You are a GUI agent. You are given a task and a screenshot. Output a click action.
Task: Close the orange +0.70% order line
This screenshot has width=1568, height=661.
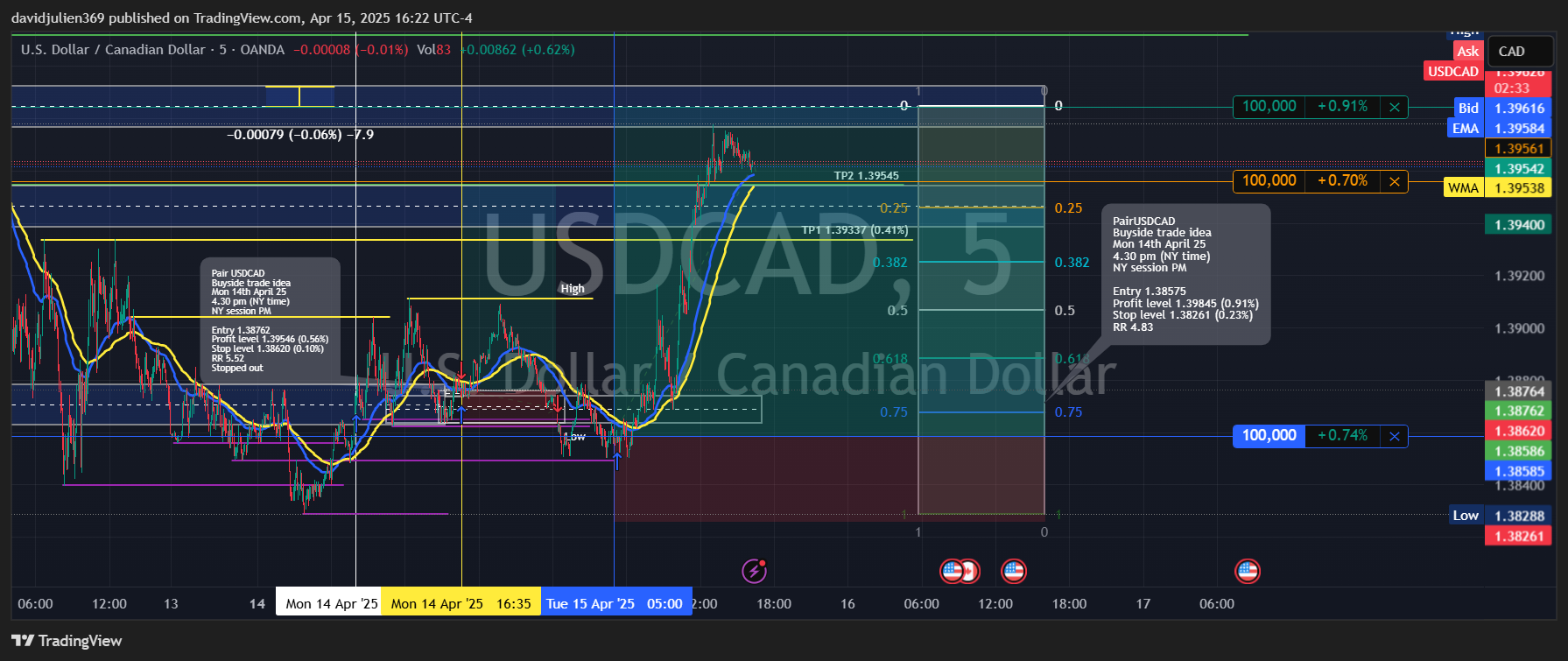1395,181
